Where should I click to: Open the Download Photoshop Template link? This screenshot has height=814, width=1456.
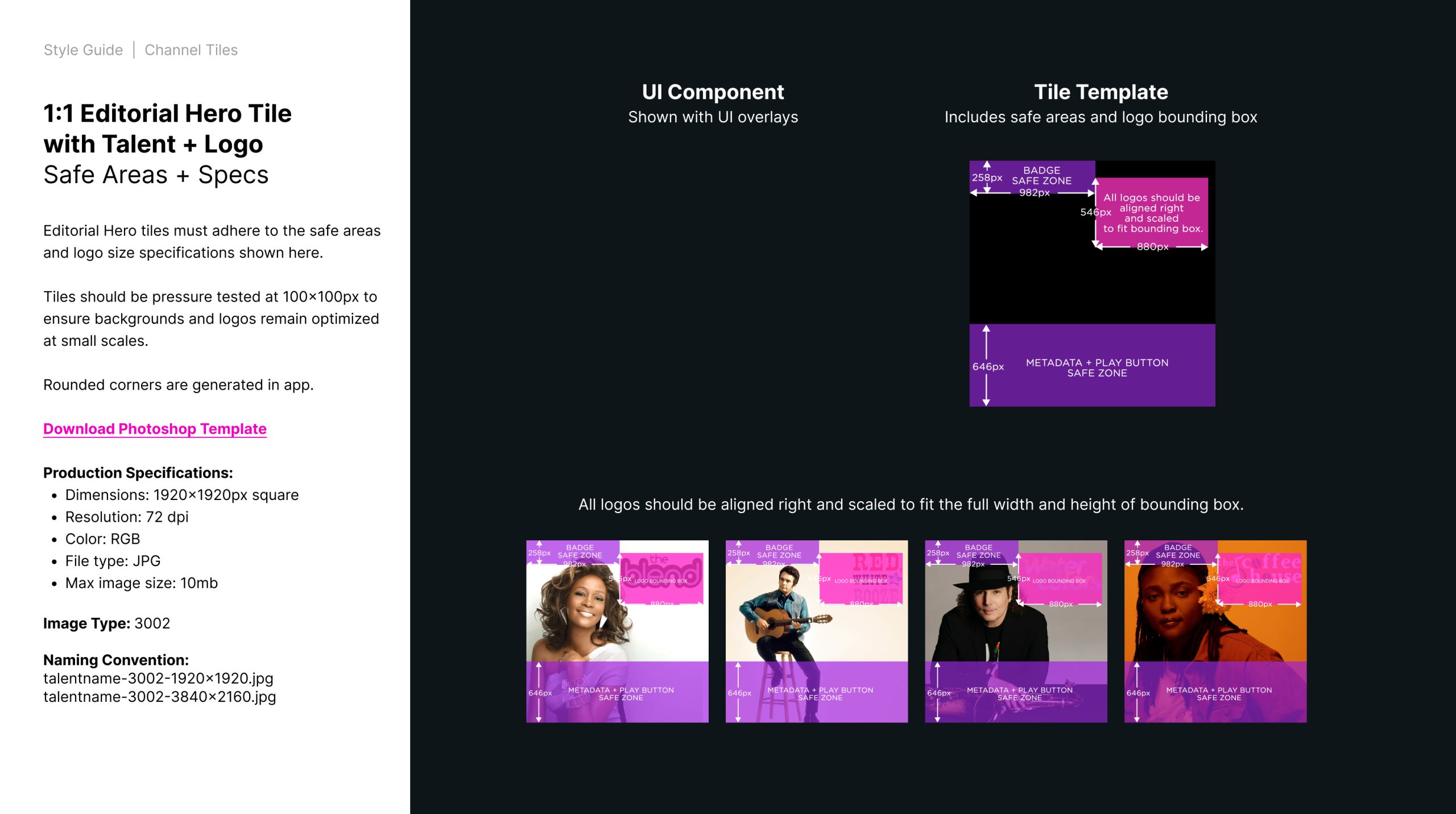(x=155, y=429)
